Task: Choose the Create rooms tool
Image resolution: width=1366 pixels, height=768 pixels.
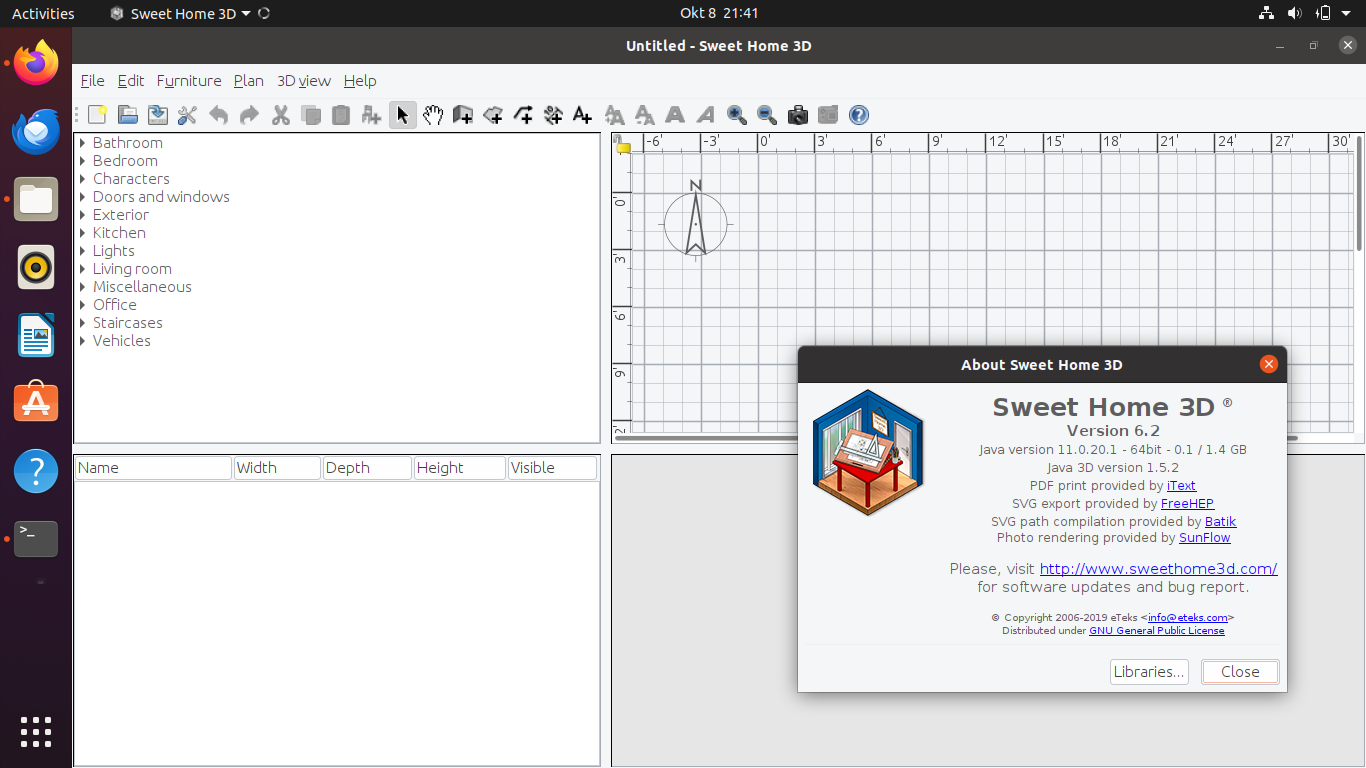Action: 492,115
